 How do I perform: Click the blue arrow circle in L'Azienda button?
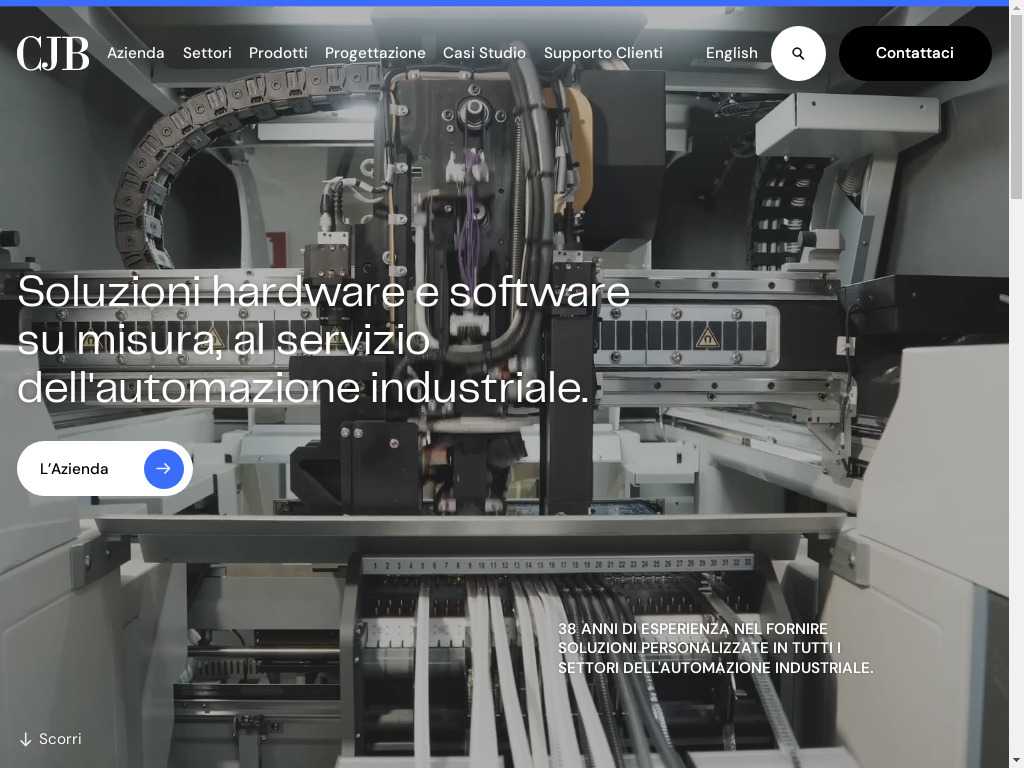point(163,468)
